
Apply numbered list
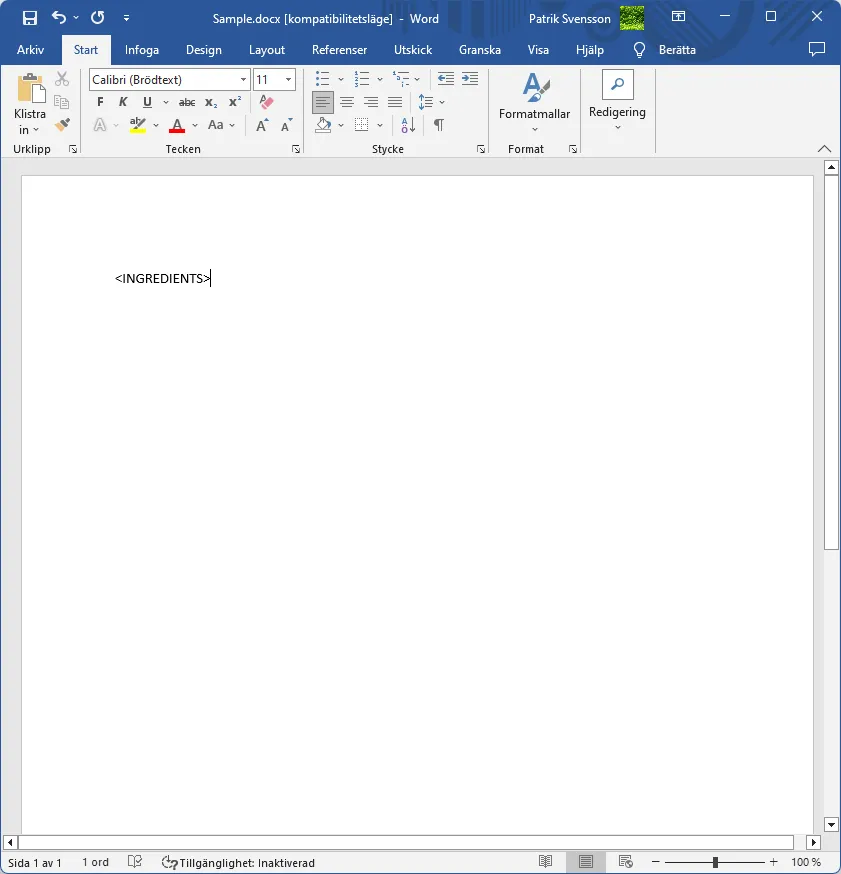point(362,79)
